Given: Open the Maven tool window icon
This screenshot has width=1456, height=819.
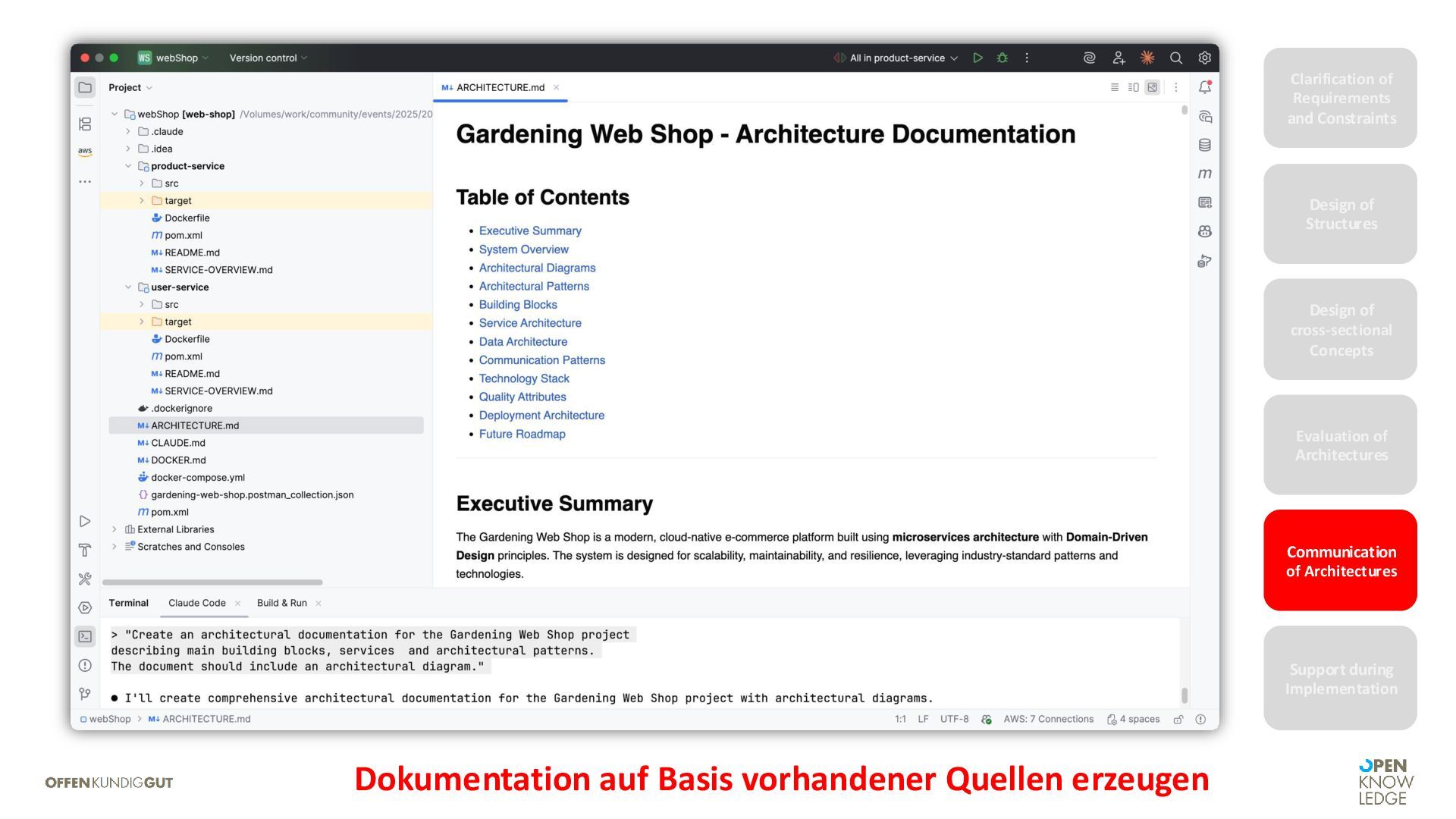Looking at the screenshot, I should [1204, 174].
